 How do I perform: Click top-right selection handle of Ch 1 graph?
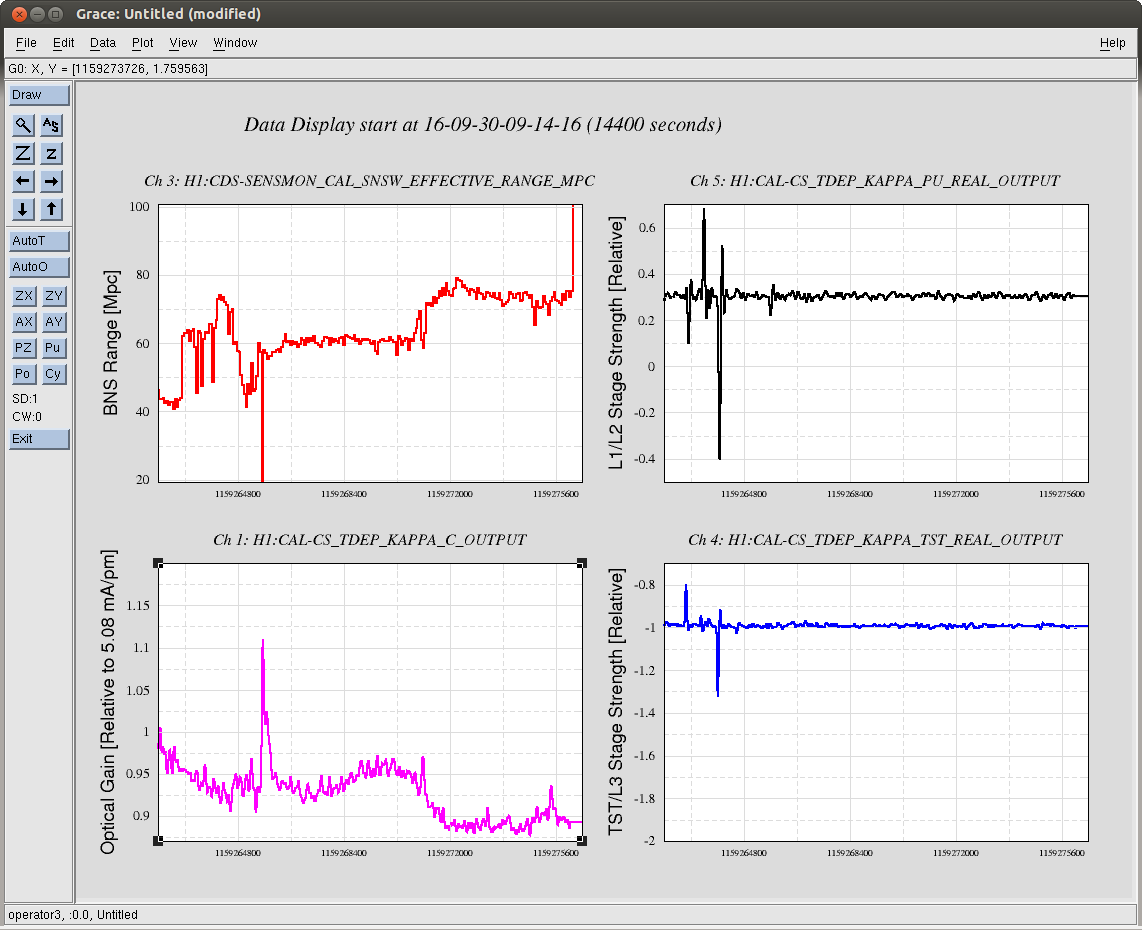(x=582, y=563)
